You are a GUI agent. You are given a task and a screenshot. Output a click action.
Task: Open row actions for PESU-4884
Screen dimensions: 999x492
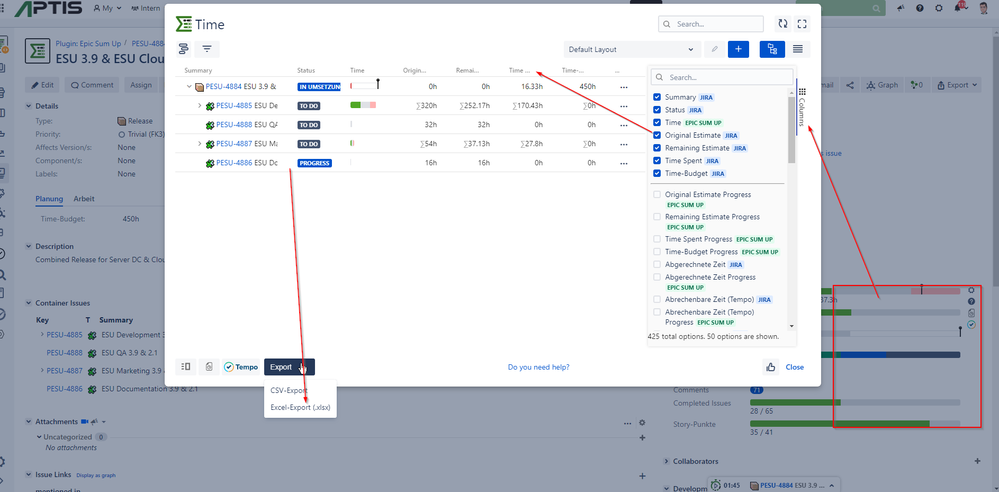[624, 87]
